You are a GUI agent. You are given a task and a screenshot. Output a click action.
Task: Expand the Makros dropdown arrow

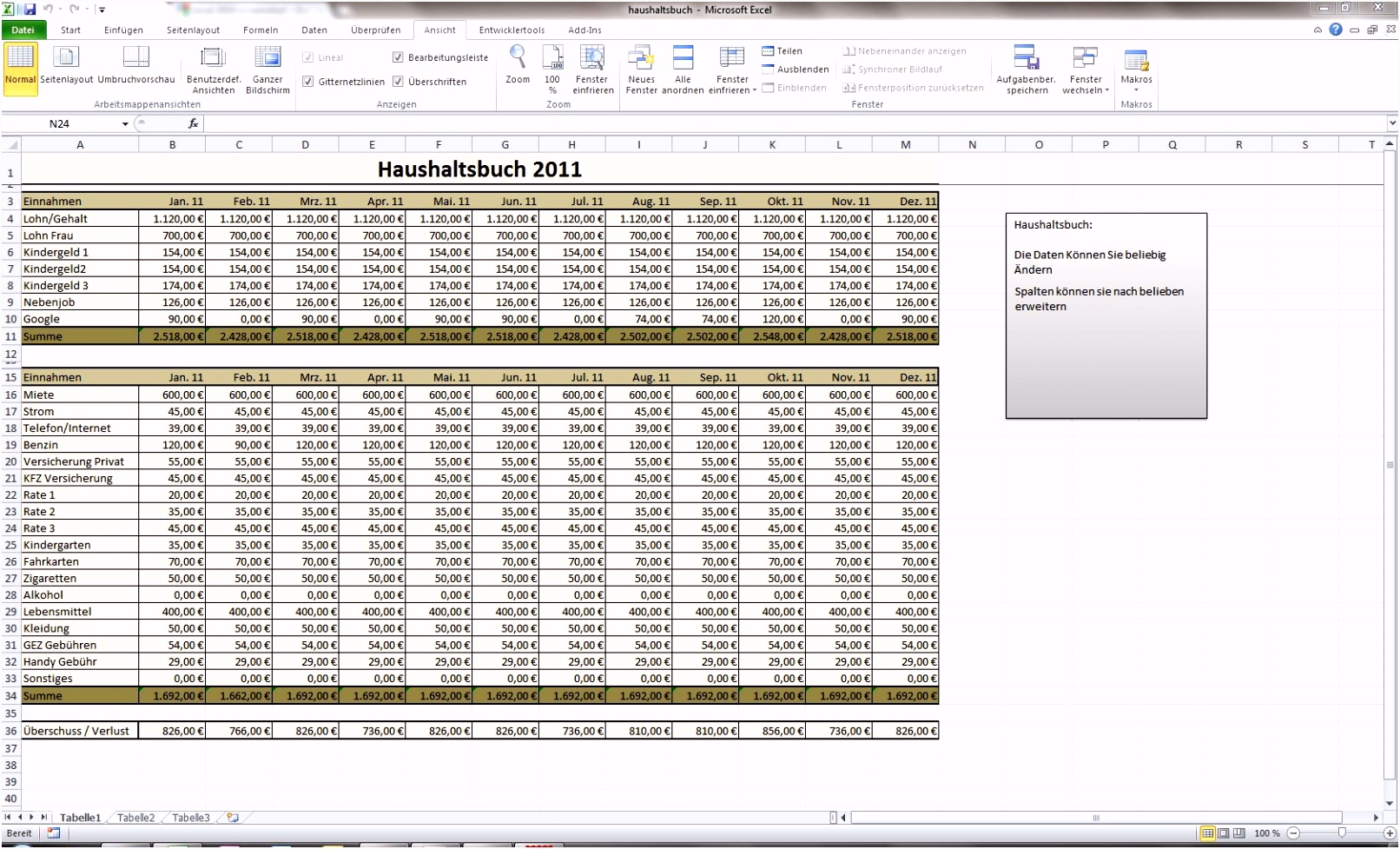coord(1136,90)
